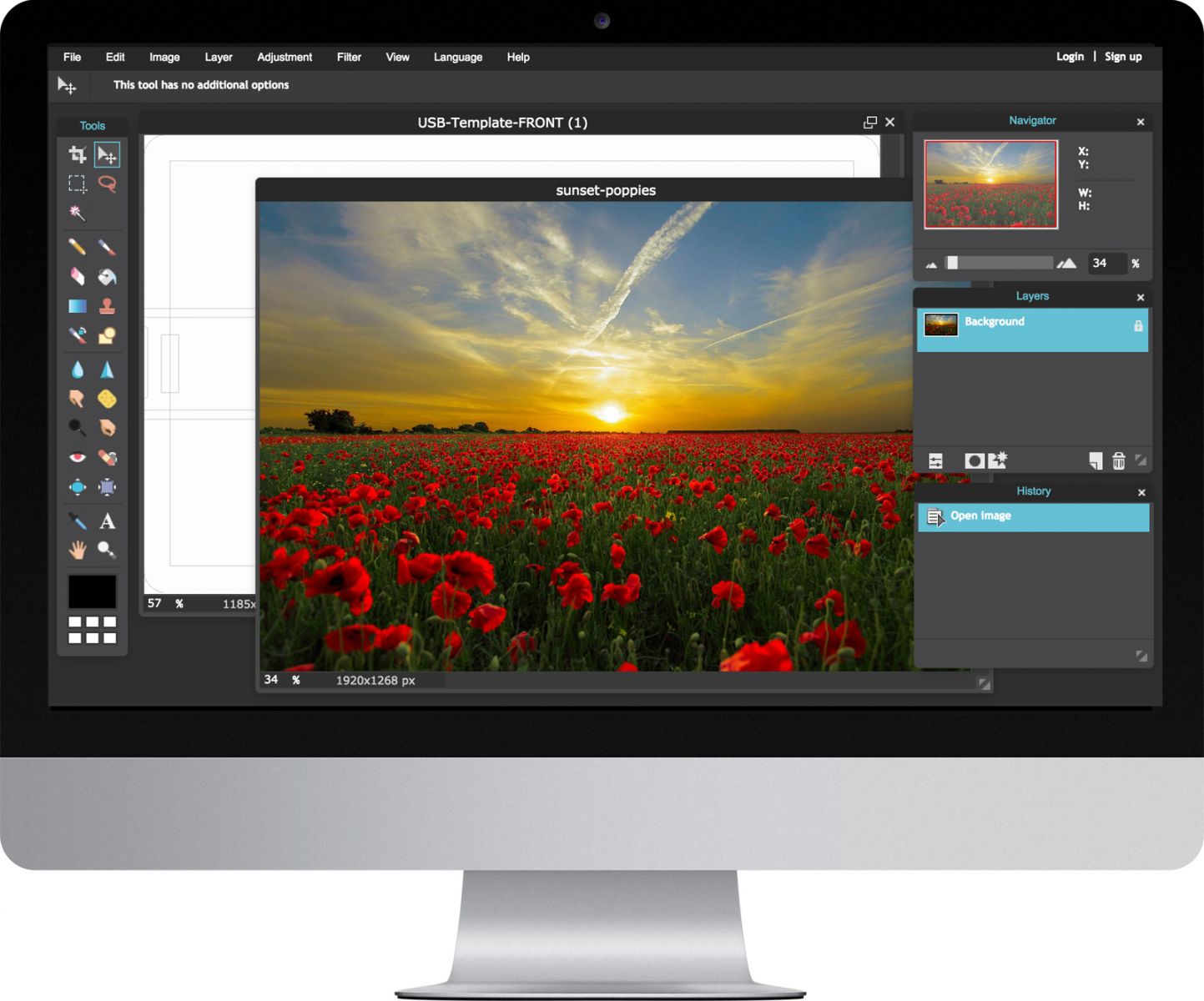Close the History panel
Screen dimensions: 1204x1001
pyautogui.click(x=1141, y=493)
